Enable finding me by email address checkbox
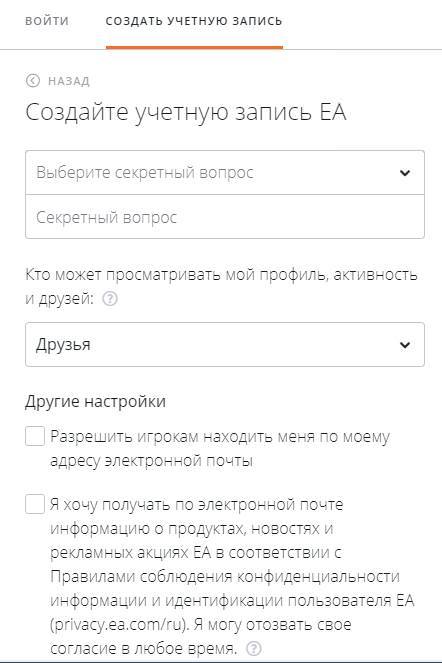The height and width of the screenshot is (663, 442). [x=35, y=436]
